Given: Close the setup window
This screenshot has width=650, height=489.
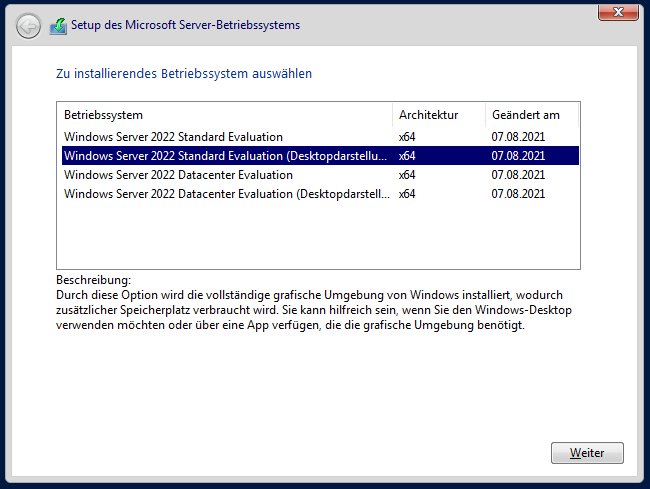Looking at the screenshot, I should click(x=618, y=12).
